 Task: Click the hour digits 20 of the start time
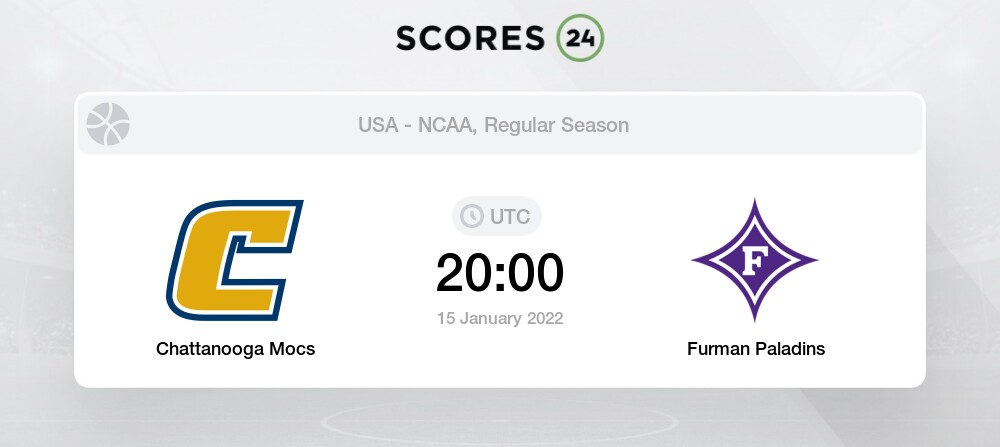(x=463, y=272)
